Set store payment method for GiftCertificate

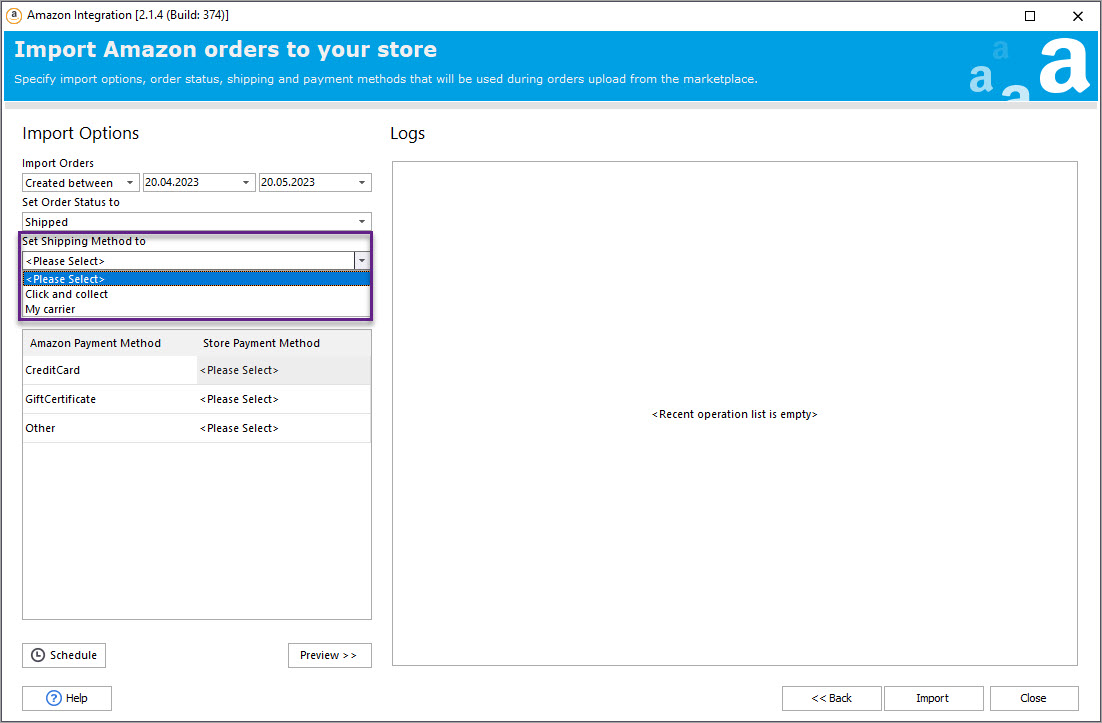tap(283, 399)
